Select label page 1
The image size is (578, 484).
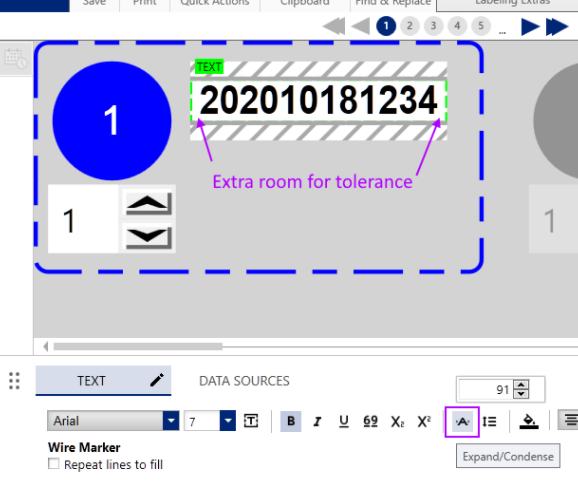(x=386, y=26)
